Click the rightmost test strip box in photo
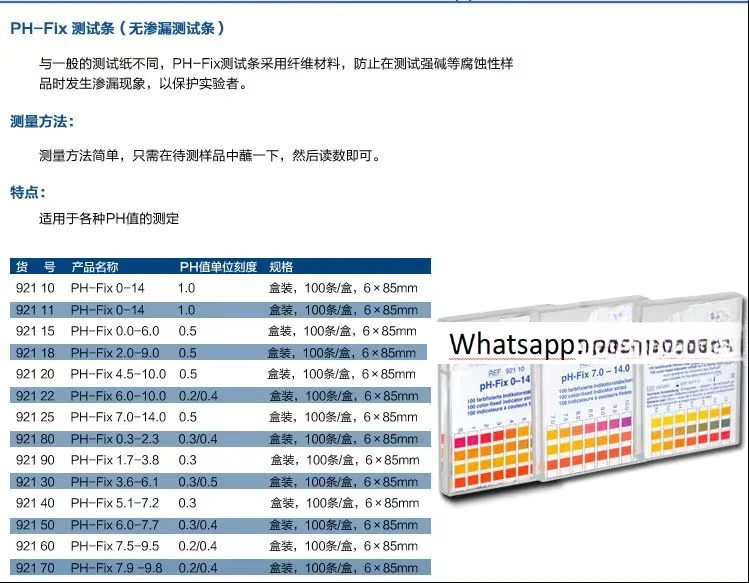 pyautogui.click(x=693, y=375)
